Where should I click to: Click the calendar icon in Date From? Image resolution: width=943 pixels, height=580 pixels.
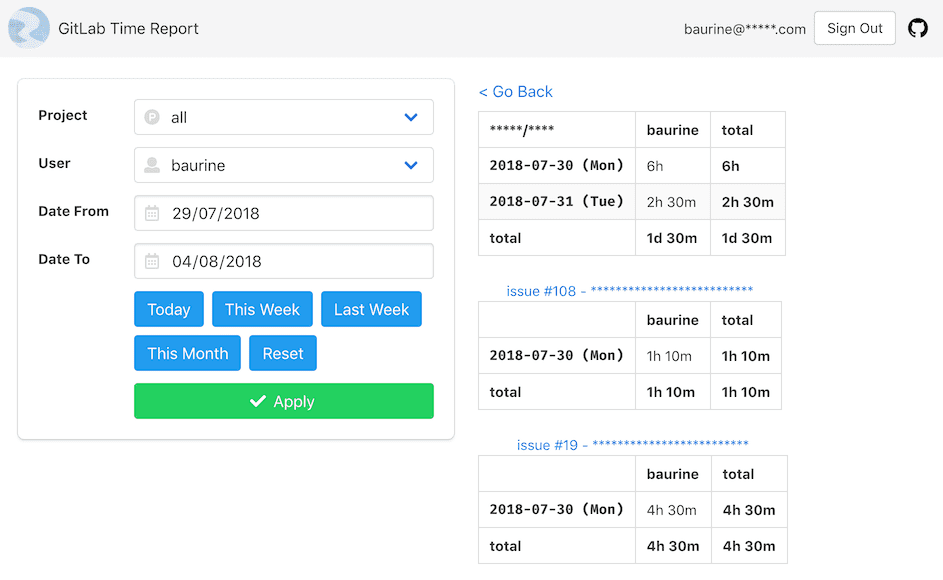pyautogui.click(x=152, y=213)
